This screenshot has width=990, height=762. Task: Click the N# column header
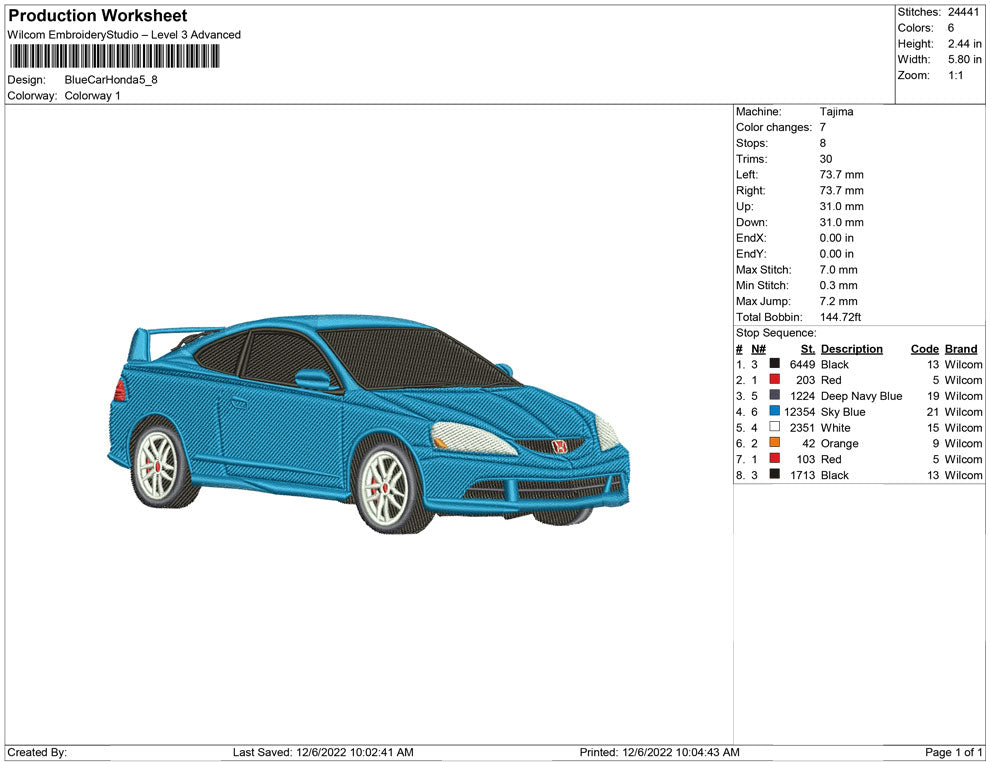pos(758,349)
